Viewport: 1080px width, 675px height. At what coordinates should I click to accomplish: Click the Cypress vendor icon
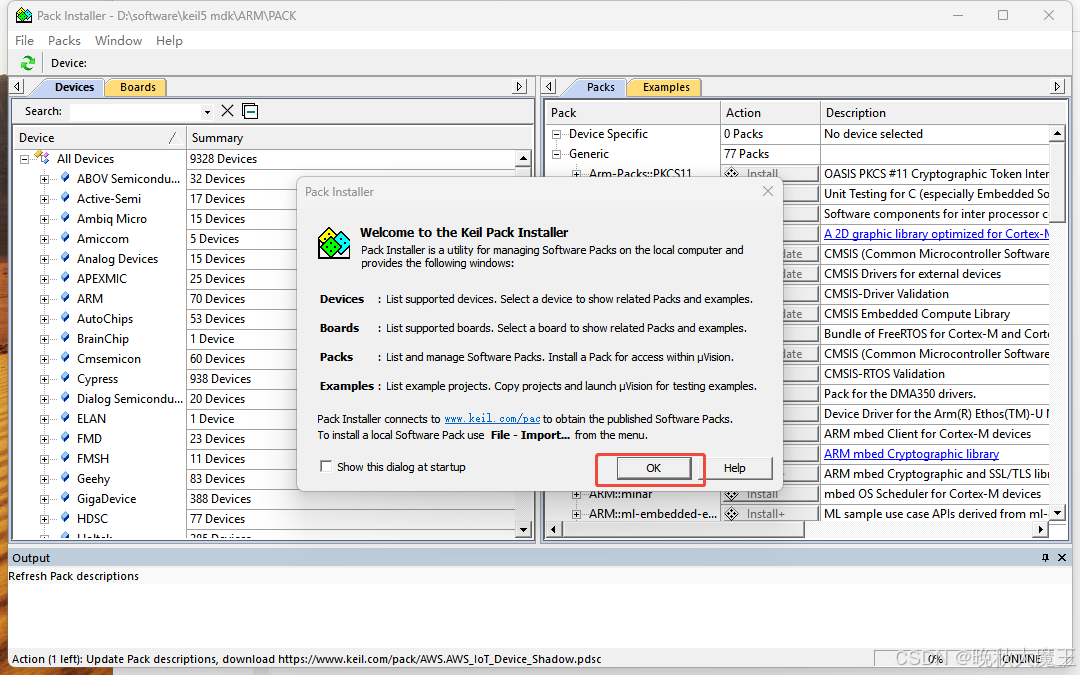[65, 377]
